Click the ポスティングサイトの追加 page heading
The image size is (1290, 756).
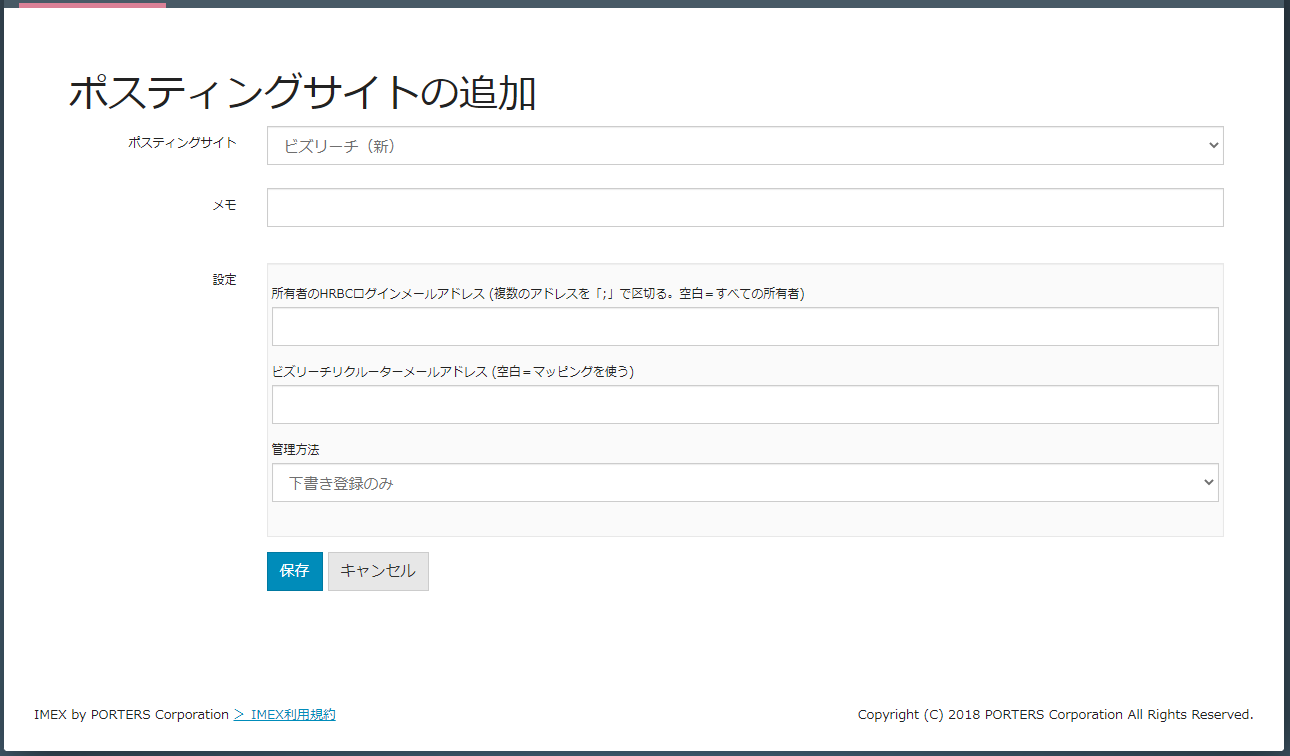coord(302,93)
